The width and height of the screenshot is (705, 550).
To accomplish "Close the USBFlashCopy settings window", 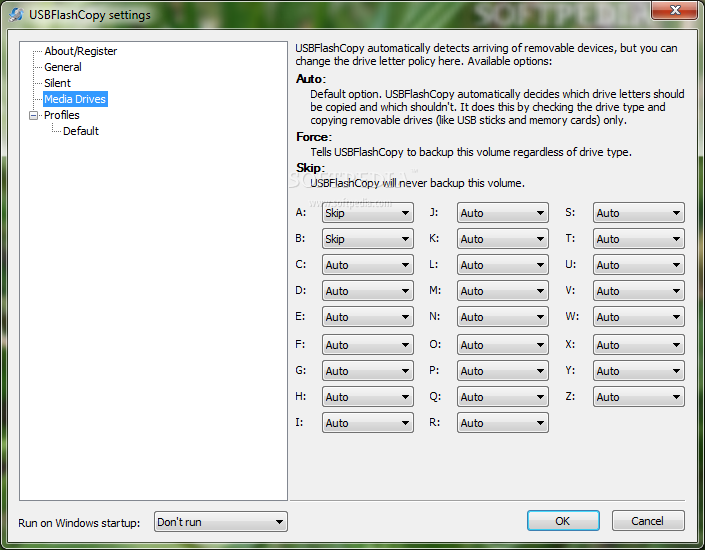I will click(674, 10).
